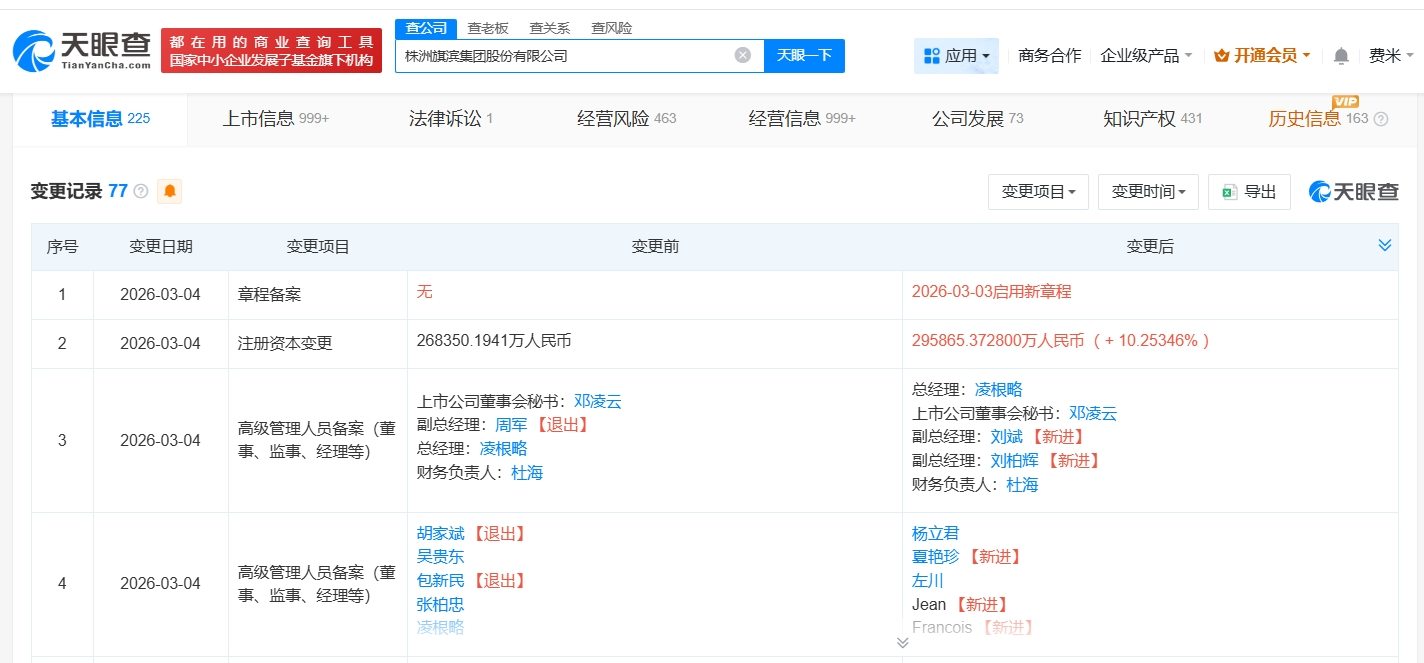Image resolution: width=1424 pixels, height=663 pixels.
Task: Open the 应用 dropdown
Action: (x=957, y=56)
